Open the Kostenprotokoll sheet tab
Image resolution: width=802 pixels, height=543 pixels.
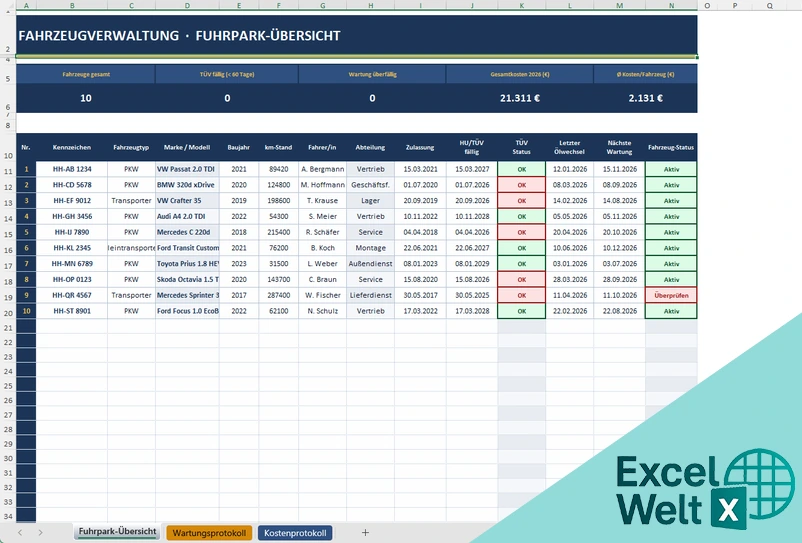point(295,533)
